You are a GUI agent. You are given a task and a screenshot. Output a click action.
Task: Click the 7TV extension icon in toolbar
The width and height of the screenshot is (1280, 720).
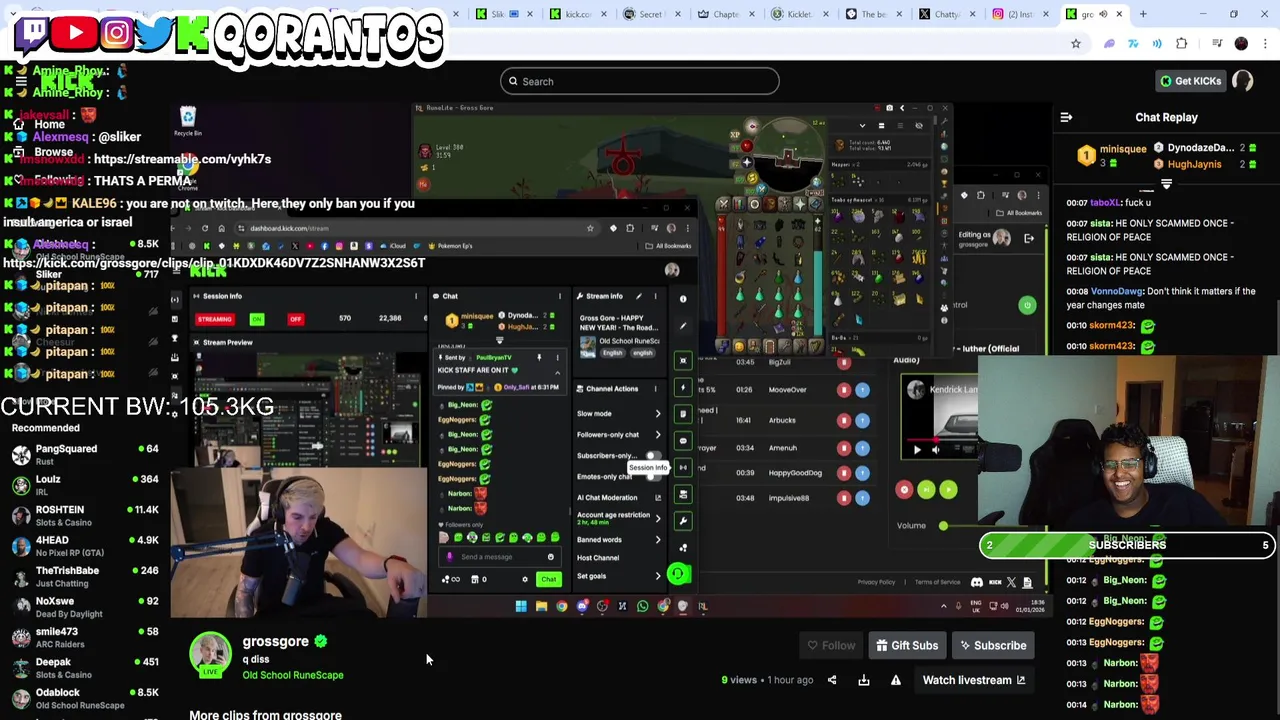(1133, 43)
